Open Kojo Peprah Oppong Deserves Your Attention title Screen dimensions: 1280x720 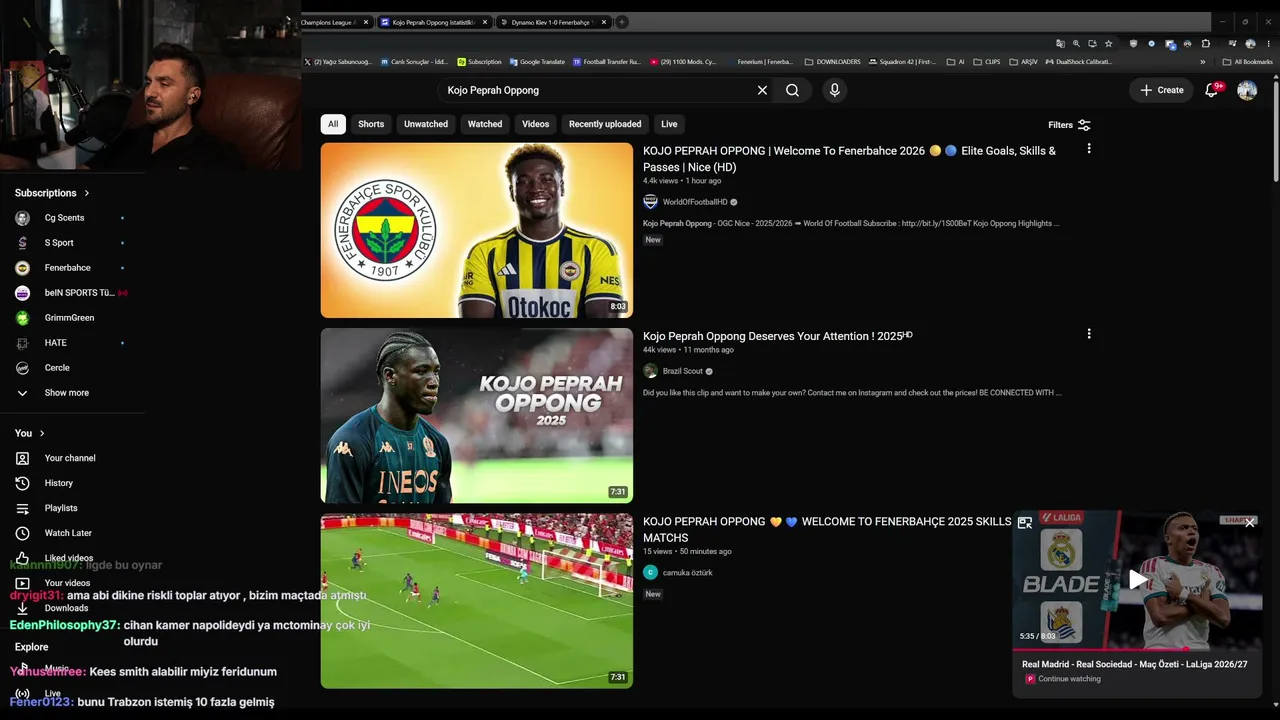(x=778, y=336)
